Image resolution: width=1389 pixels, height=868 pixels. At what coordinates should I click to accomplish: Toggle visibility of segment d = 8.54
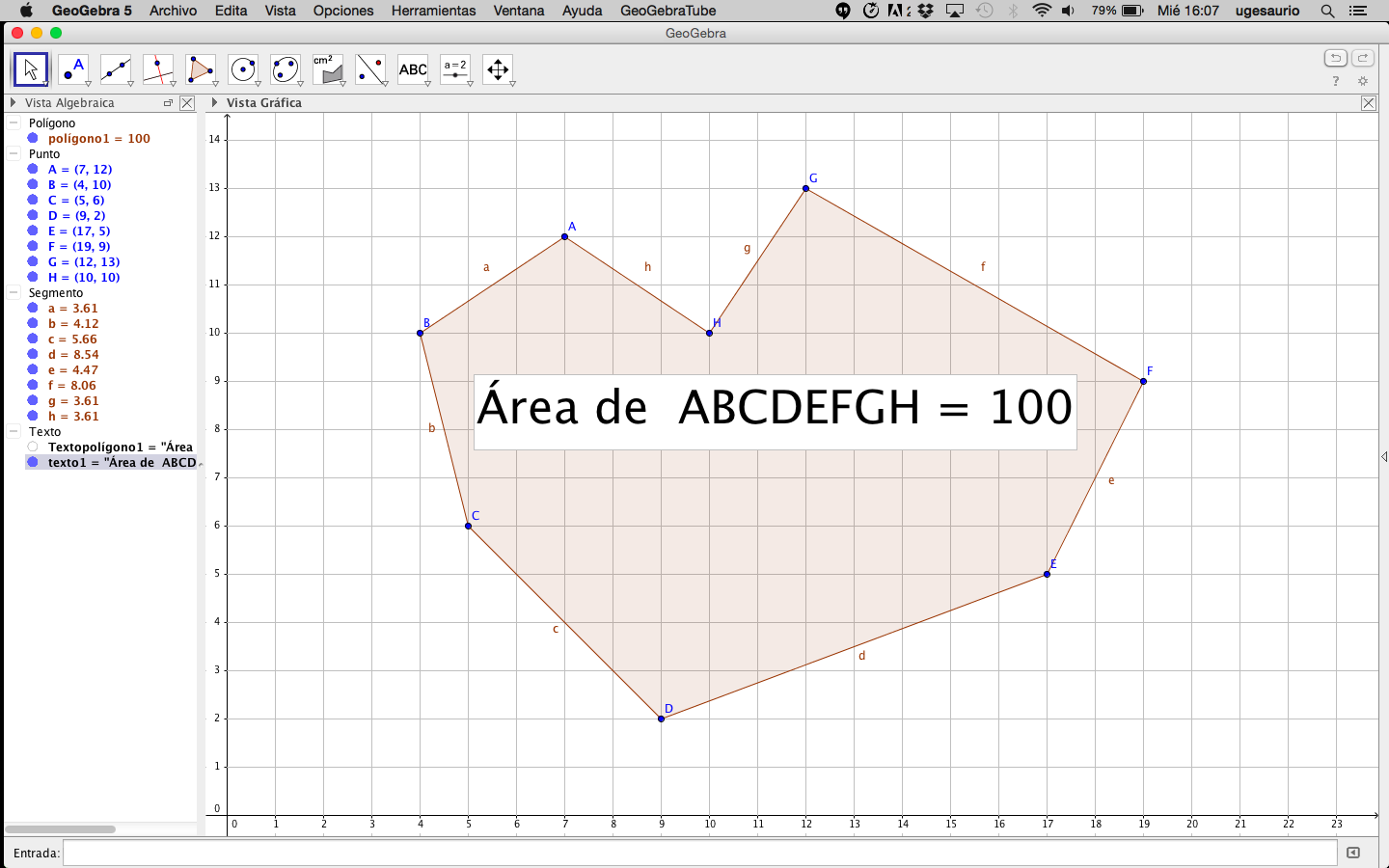pos(33,355)
